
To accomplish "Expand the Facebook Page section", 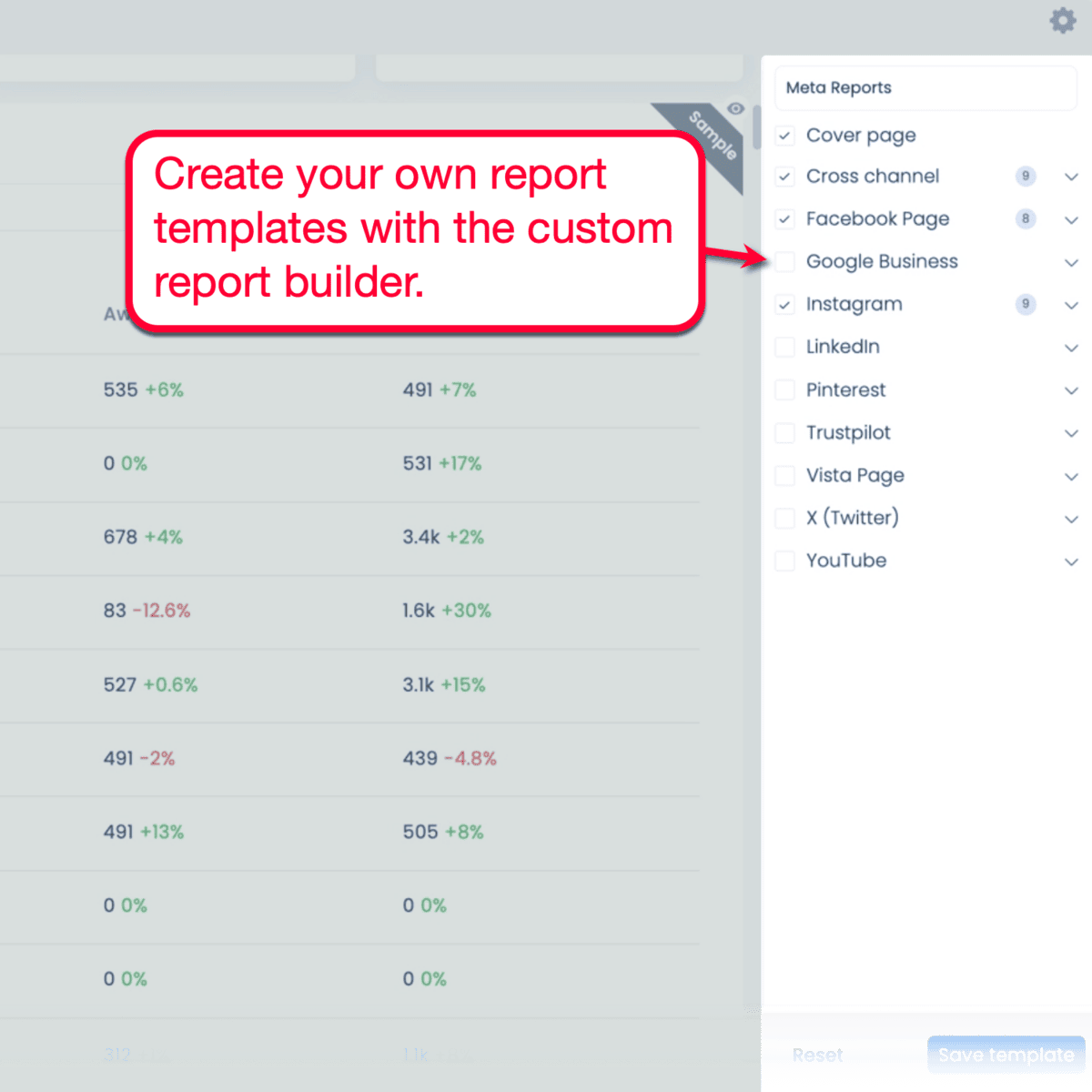I will (x=1071, y=219).
